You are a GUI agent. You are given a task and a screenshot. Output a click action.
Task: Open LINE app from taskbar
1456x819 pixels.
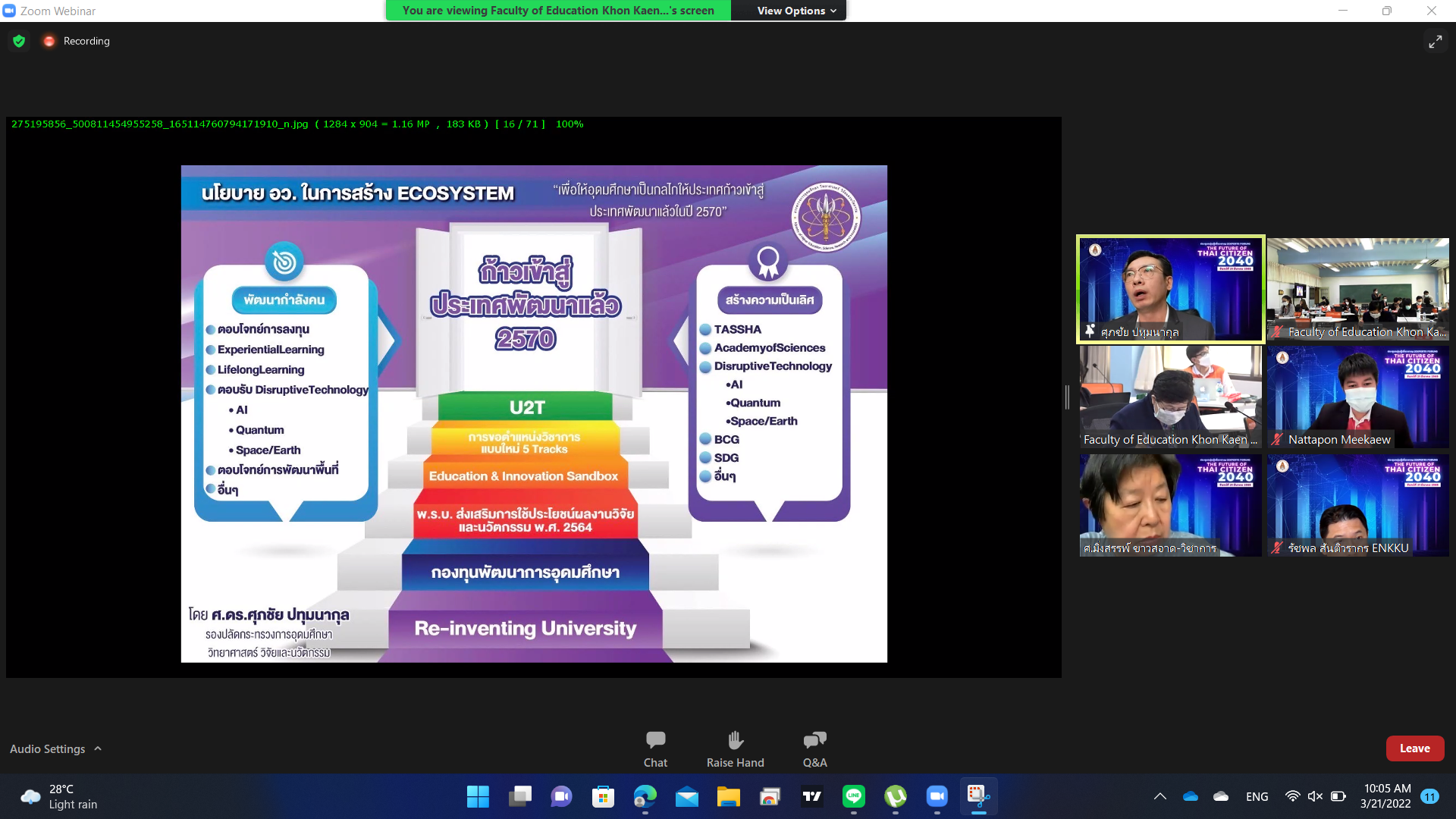tap(854, 796)
